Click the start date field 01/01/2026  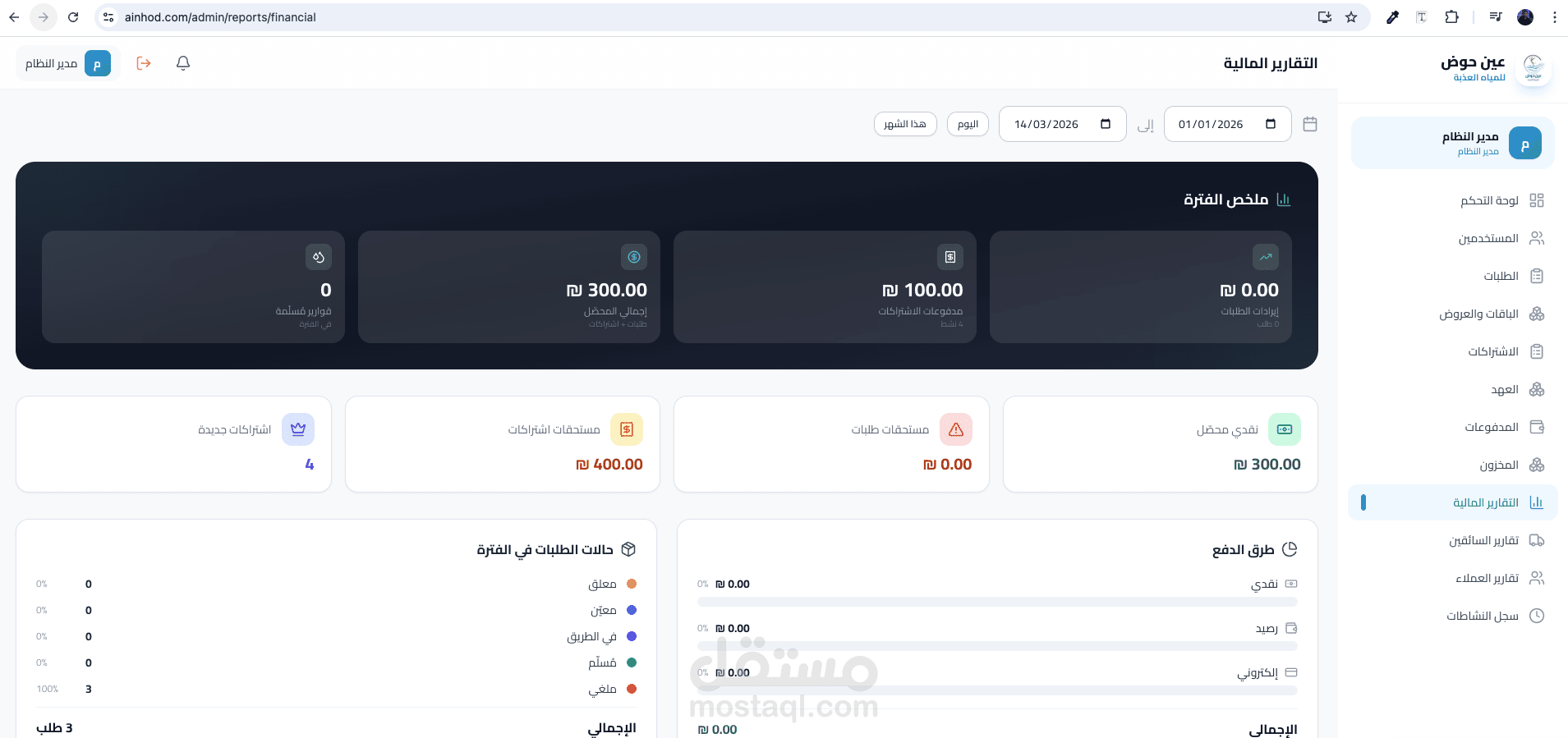[x=1227, y=124]
